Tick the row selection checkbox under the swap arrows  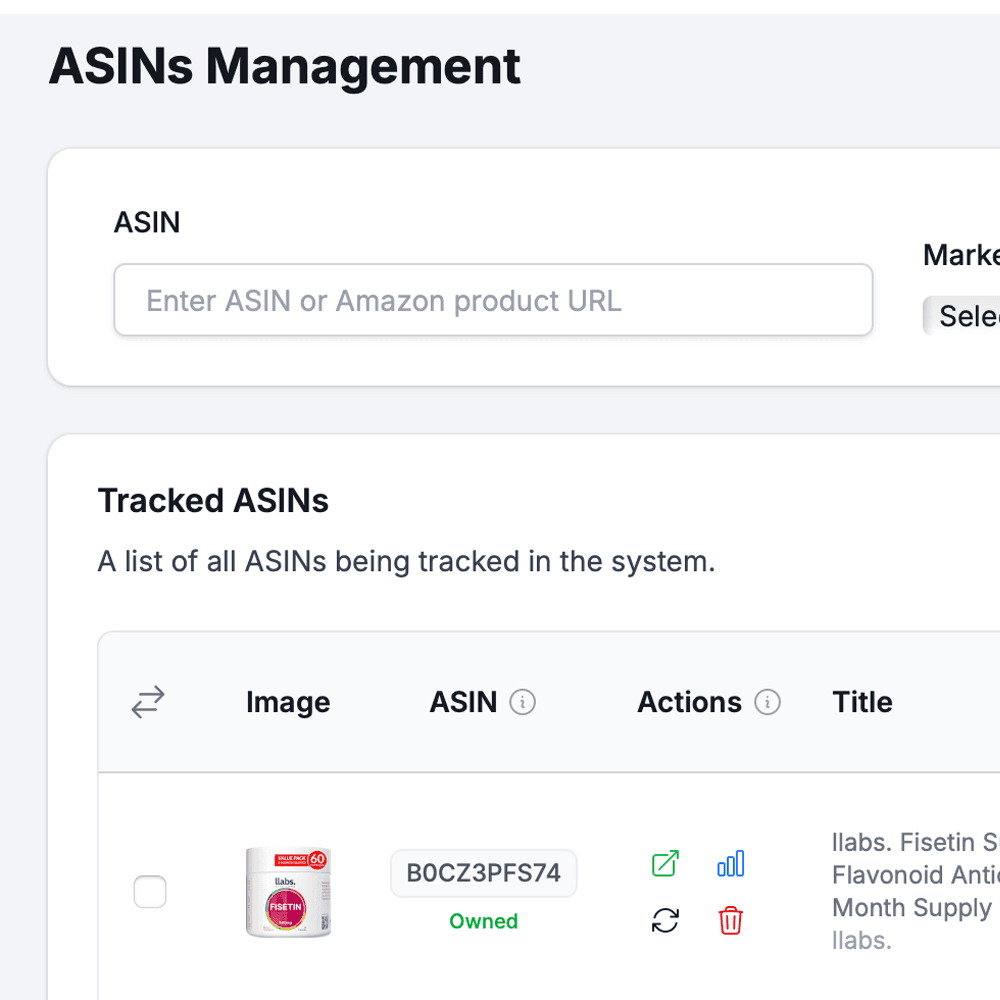[x=150, y=891]
